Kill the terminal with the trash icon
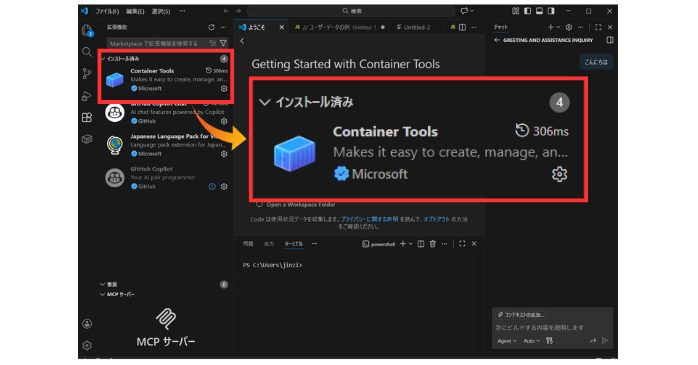Image resolution: width=698 pixels, height=365 pixels. click(x=433, y=244)
